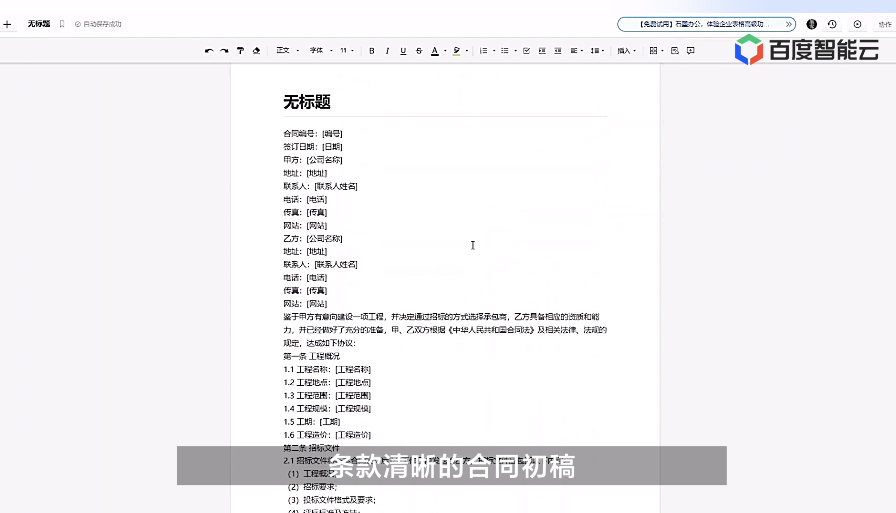896x513 pixels.
Task: Click the 1.5 工期 line
Action: click(x=311, y=422)
